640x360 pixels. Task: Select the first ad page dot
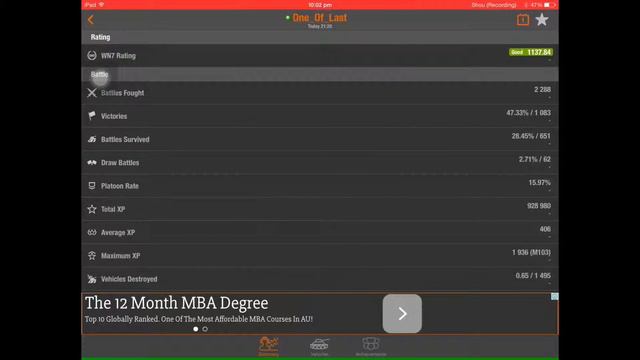coord(196,329)
